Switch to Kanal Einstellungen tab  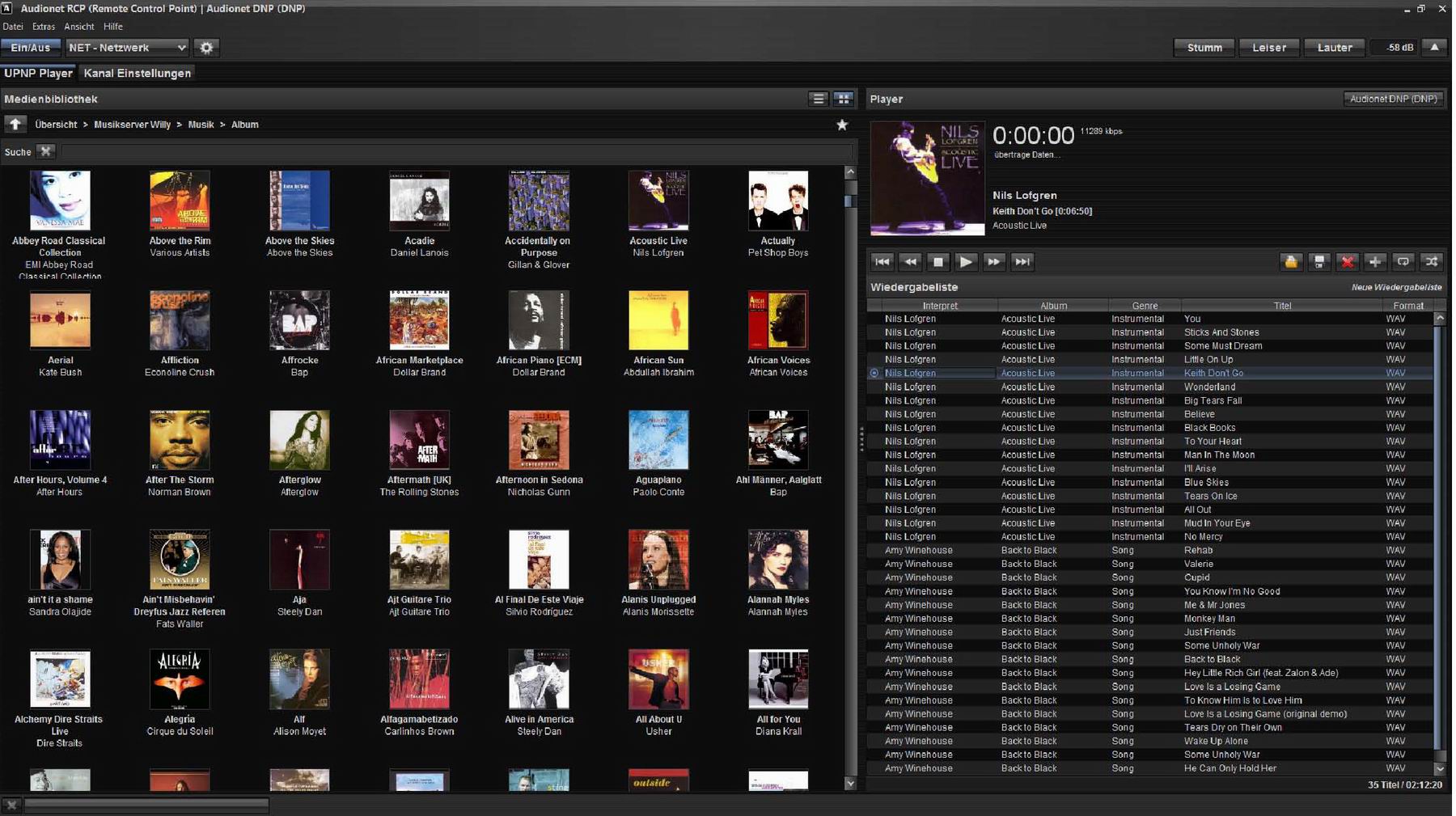(x=138, y=73)
